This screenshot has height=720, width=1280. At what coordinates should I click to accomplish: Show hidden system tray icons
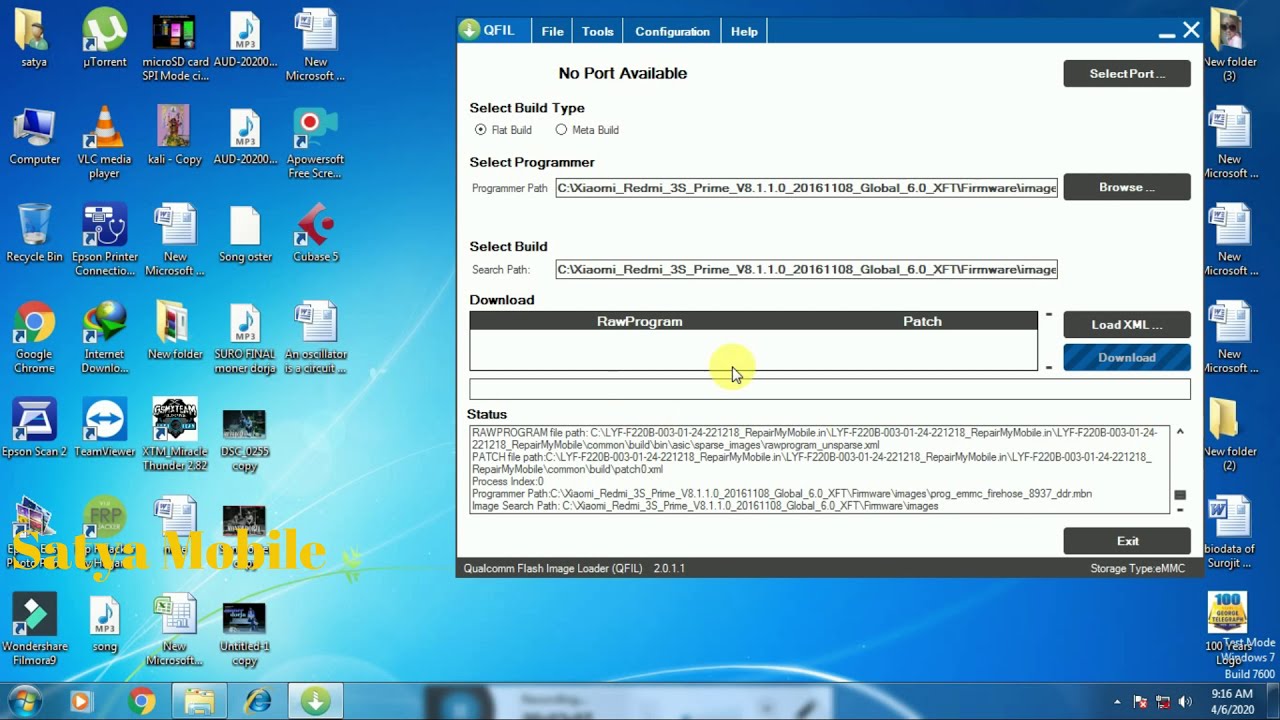click(x=1117, y=702)
